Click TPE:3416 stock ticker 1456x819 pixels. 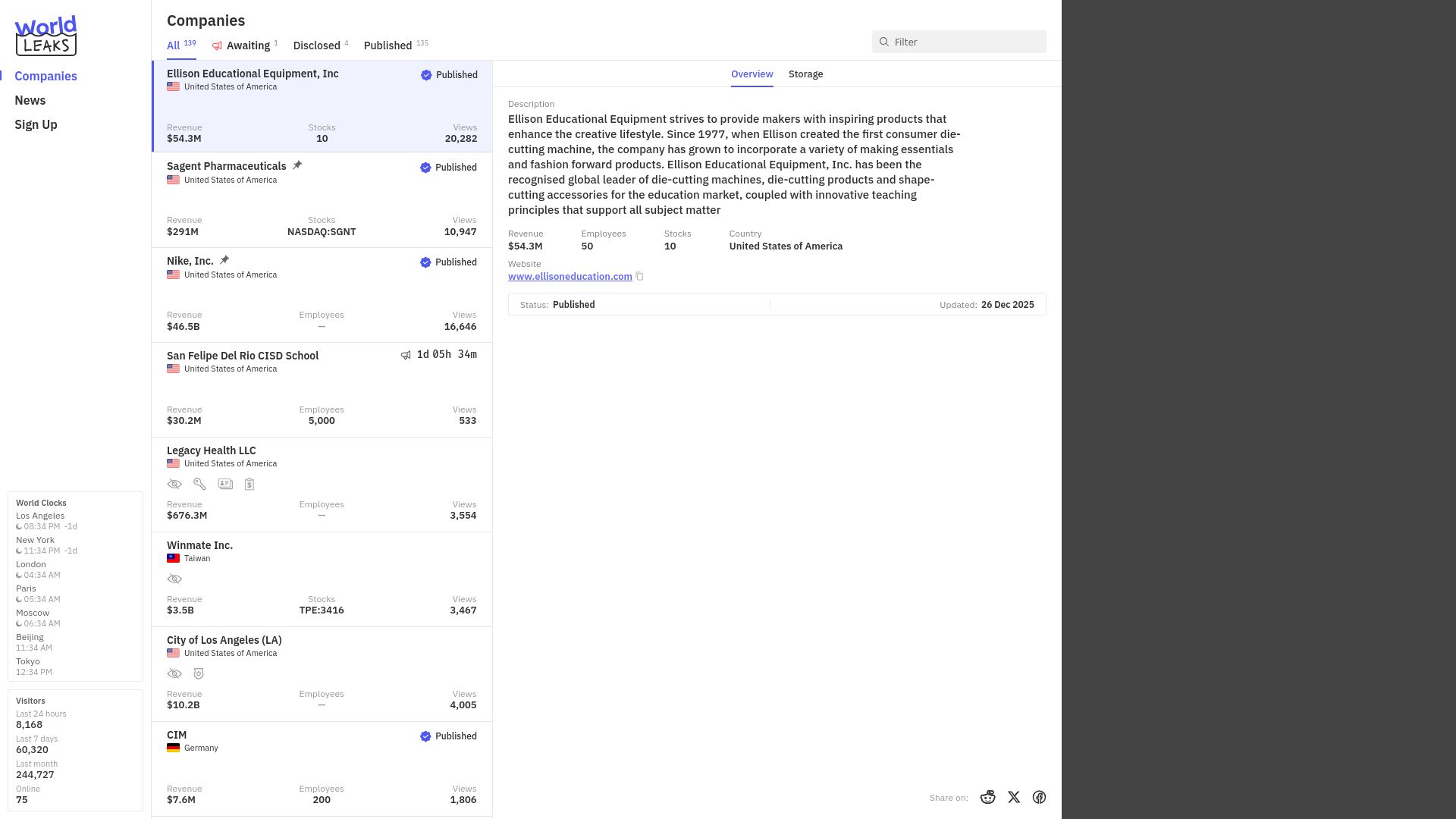322,610
